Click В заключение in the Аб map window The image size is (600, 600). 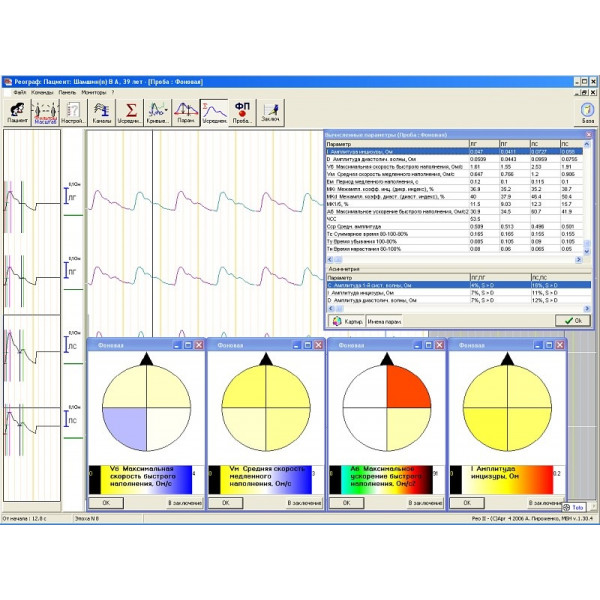(425, 503)
